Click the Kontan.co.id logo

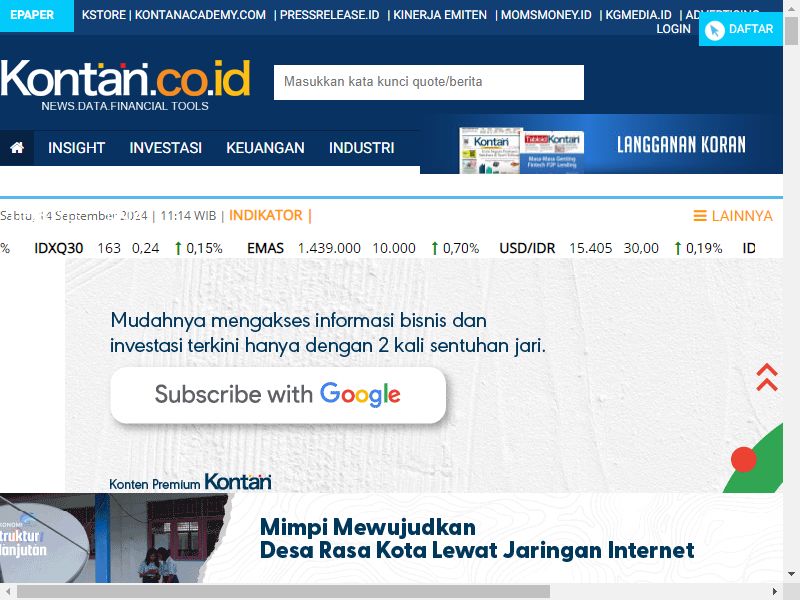pyautogui.click(x=125, y=84)
